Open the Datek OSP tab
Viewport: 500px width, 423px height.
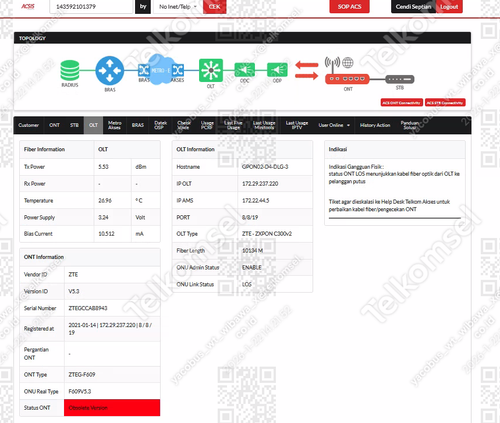click(x=160, y=125)
